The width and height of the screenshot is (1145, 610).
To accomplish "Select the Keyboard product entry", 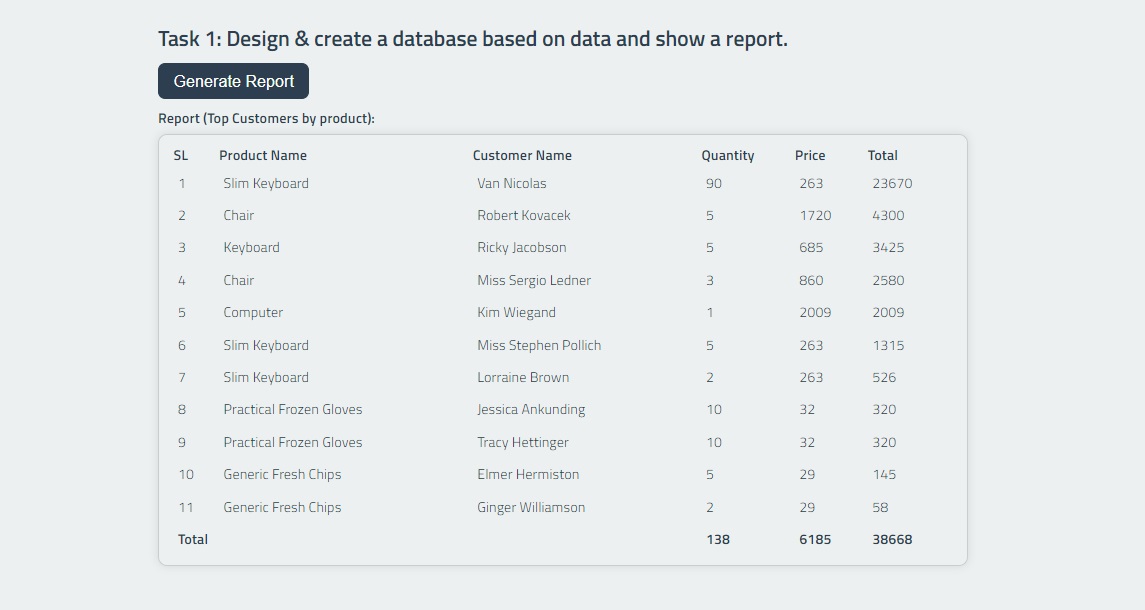I will point(251,247).
